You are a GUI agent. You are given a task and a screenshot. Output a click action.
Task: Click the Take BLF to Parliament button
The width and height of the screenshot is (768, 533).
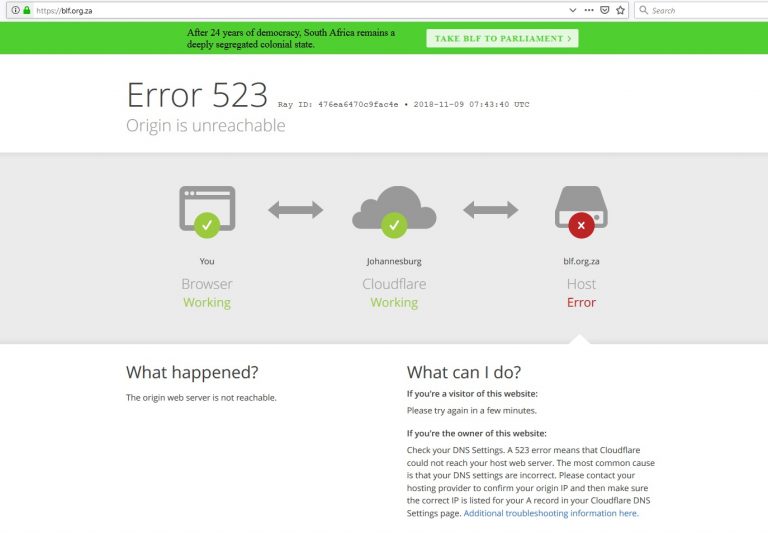coord(502,38)
